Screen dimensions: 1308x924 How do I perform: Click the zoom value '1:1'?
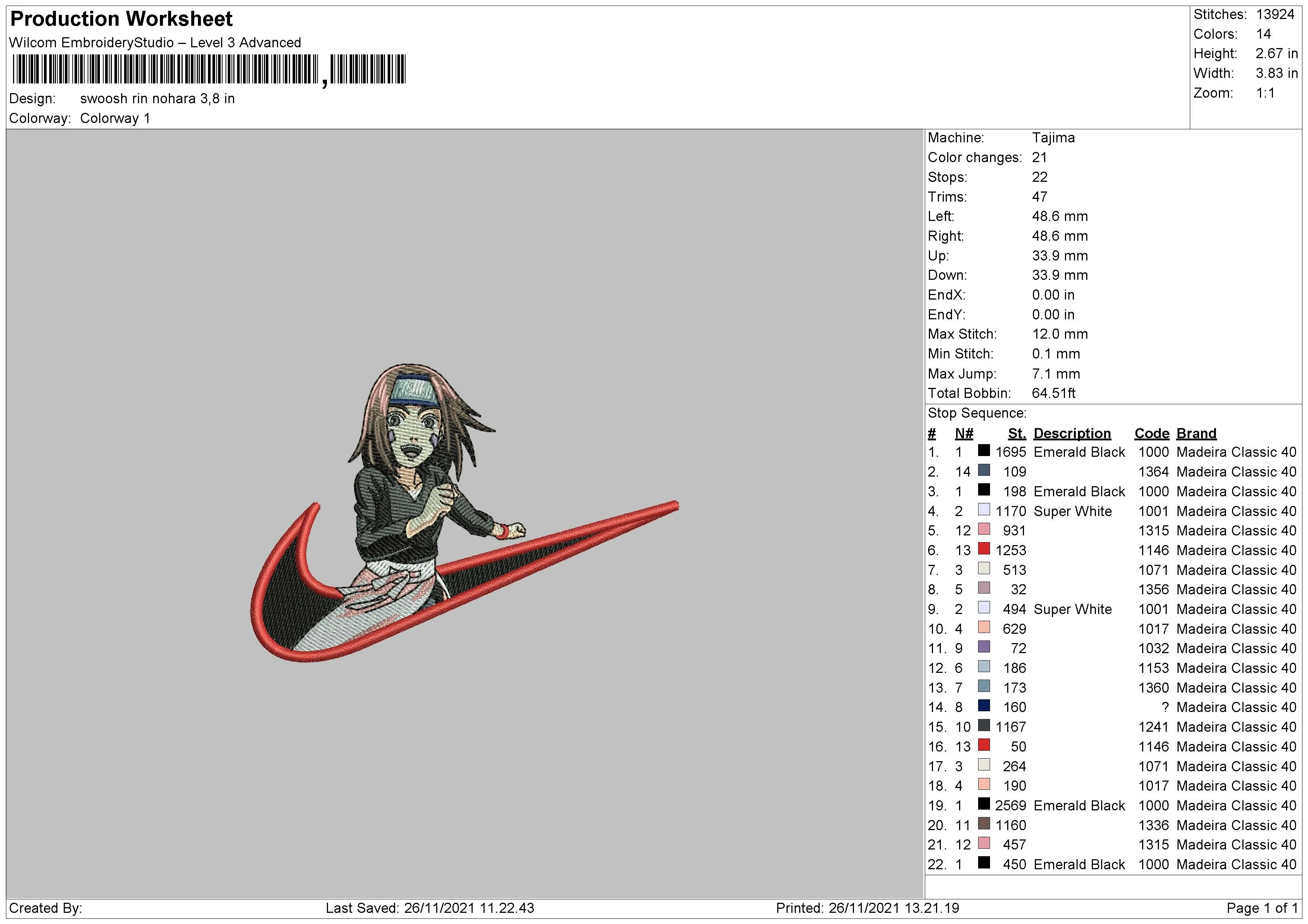pos(1265,94)
